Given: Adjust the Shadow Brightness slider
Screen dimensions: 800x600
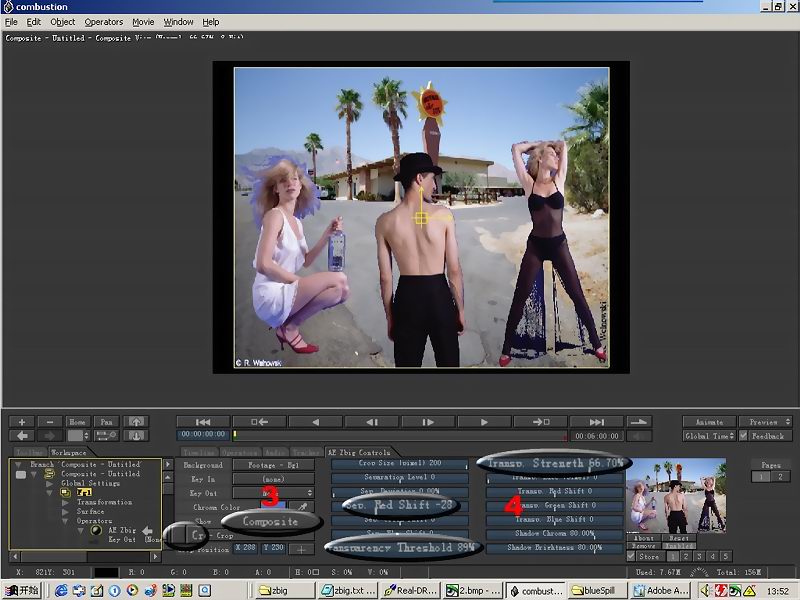Looking at the screenshot, I should click(555, 548).
